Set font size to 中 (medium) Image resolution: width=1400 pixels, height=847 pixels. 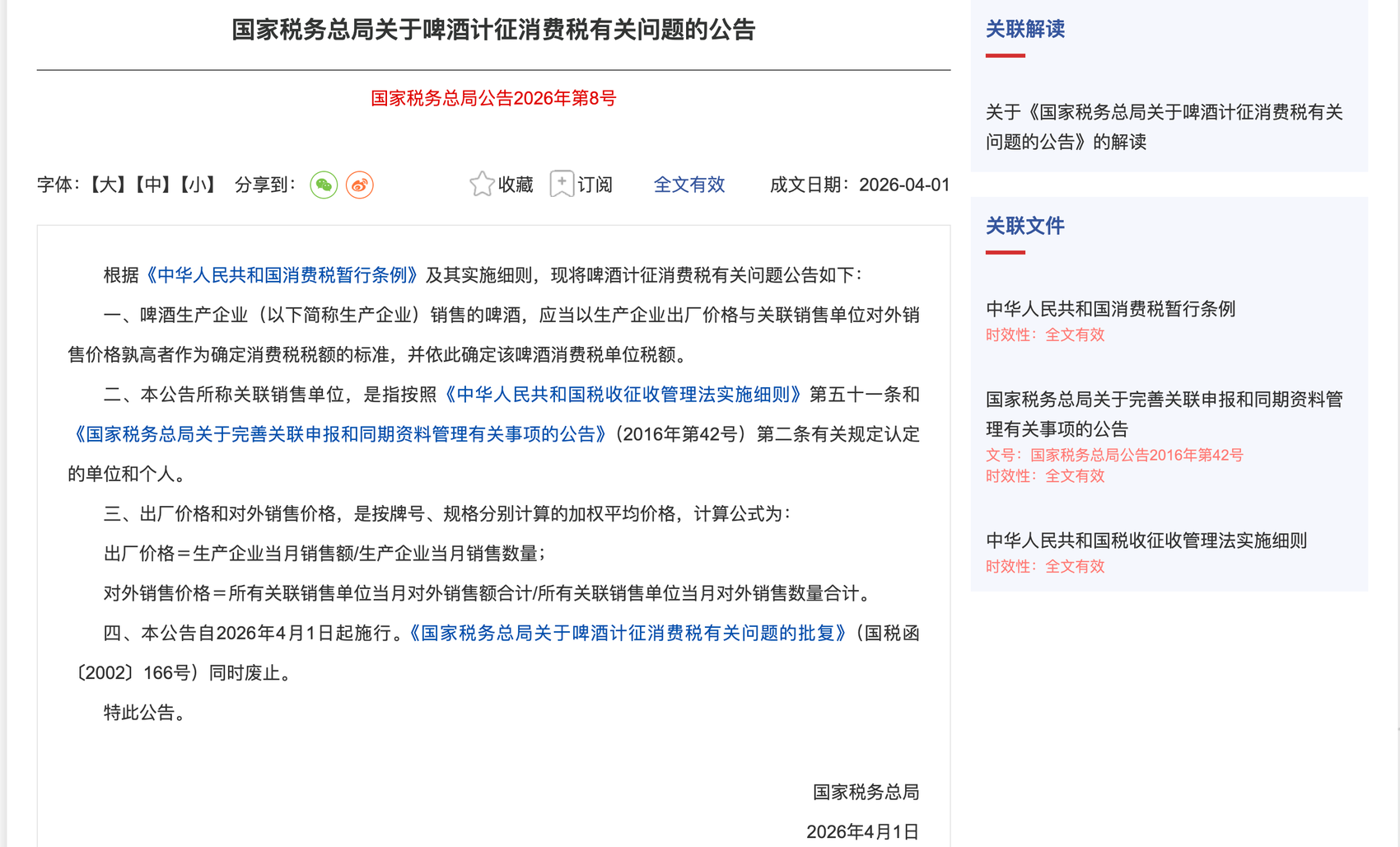pos(152,185)
